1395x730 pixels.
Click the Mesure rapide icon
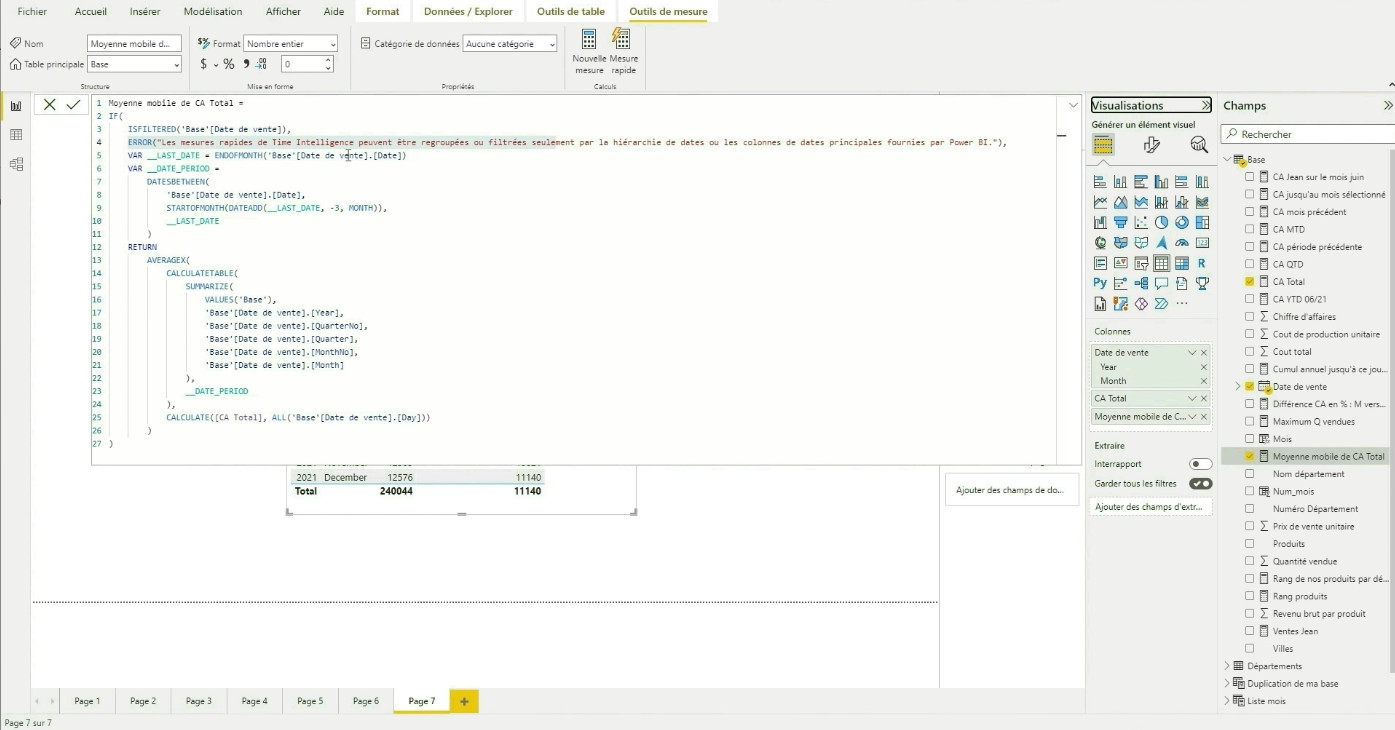(622, 41)
